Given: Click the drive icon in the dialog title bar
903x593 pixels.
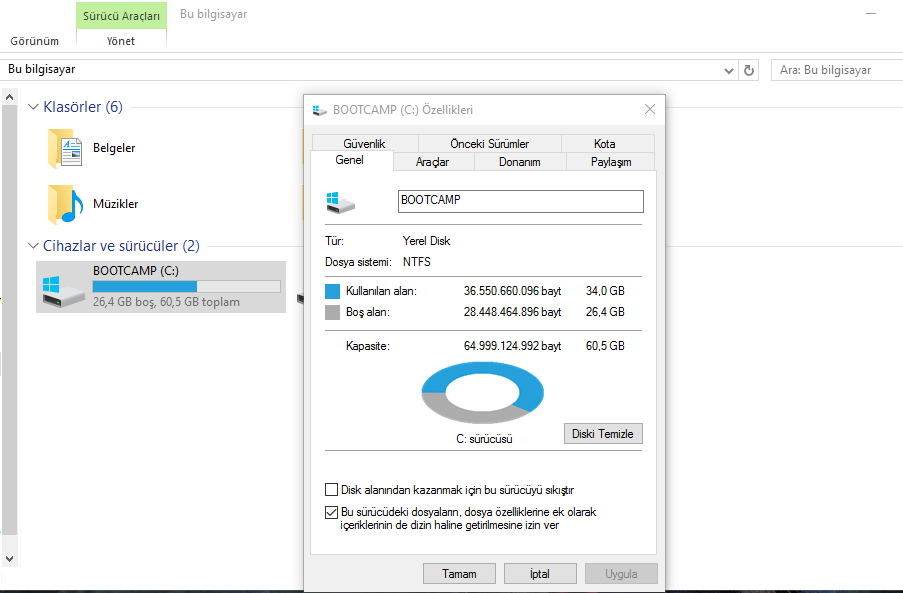Looking at the screenshot, I should (x=318, y=108).
